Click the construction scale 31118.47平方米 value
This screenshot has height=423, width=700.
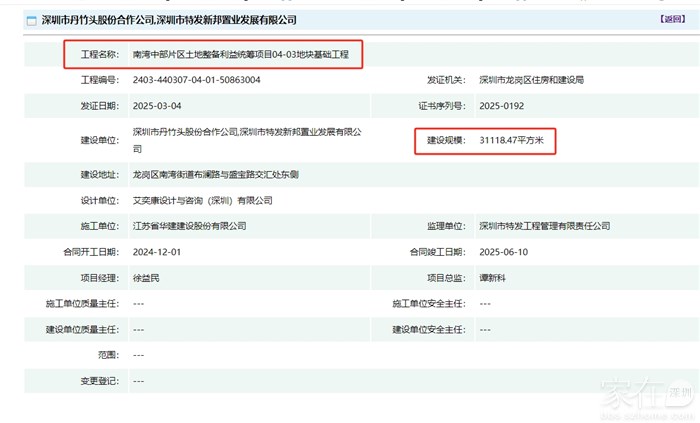(511, 140)
